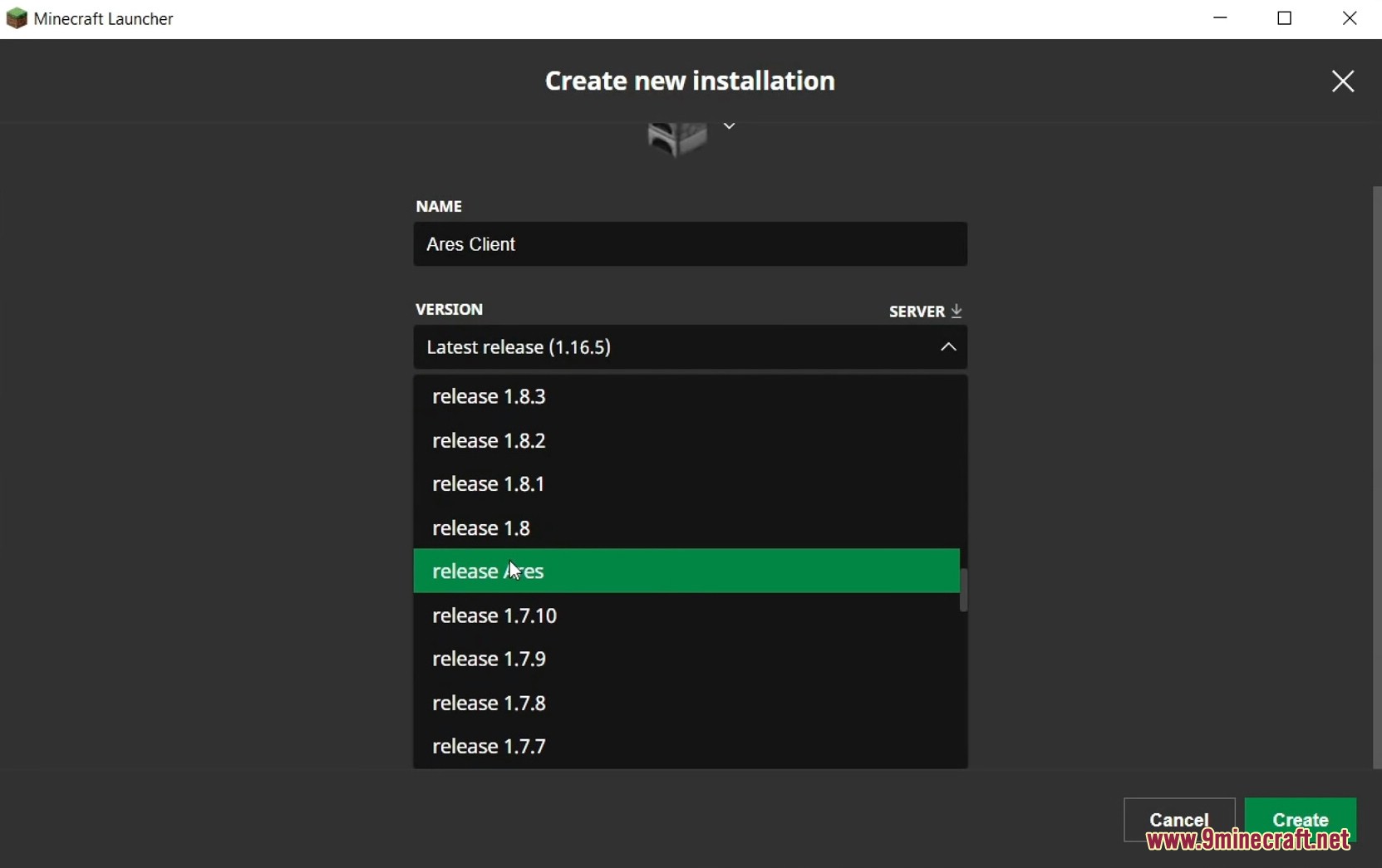The width and height of the screenshot is (1382, 868).
Task: Click the Cancel button
Action: [1178, 820]
